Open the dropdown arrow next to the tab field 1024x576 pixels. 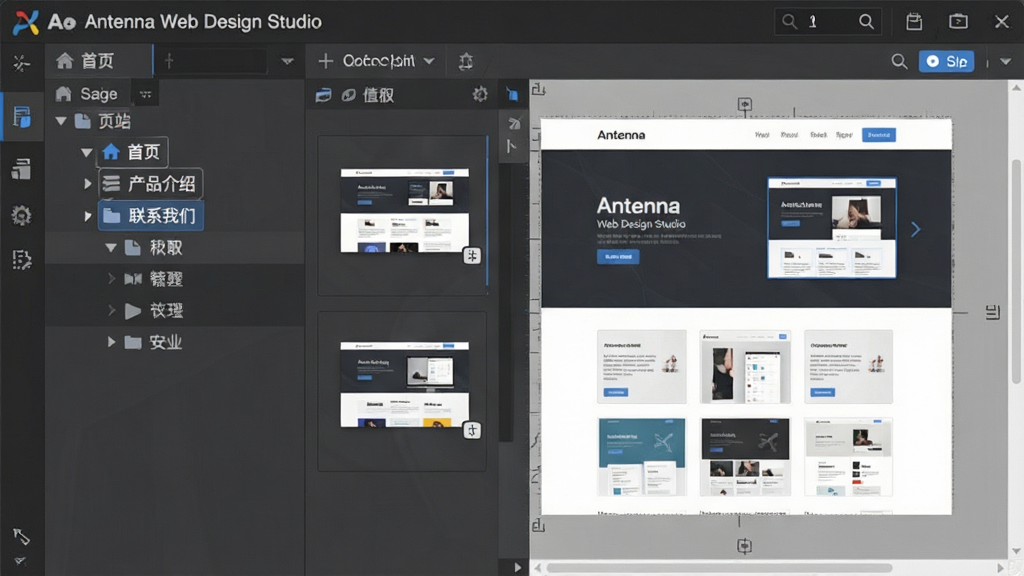tap(287, 61)
